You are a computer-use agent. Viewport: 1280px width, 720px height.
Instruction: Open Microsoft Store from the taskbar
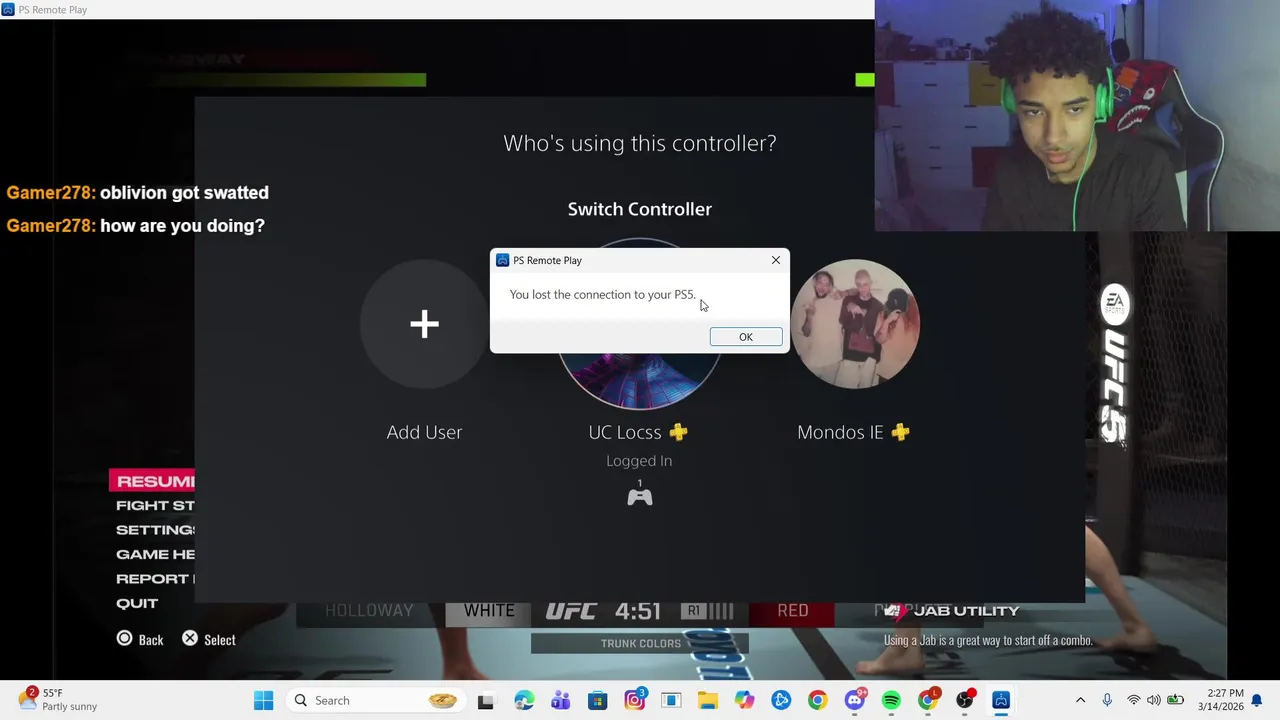(597, 700)
